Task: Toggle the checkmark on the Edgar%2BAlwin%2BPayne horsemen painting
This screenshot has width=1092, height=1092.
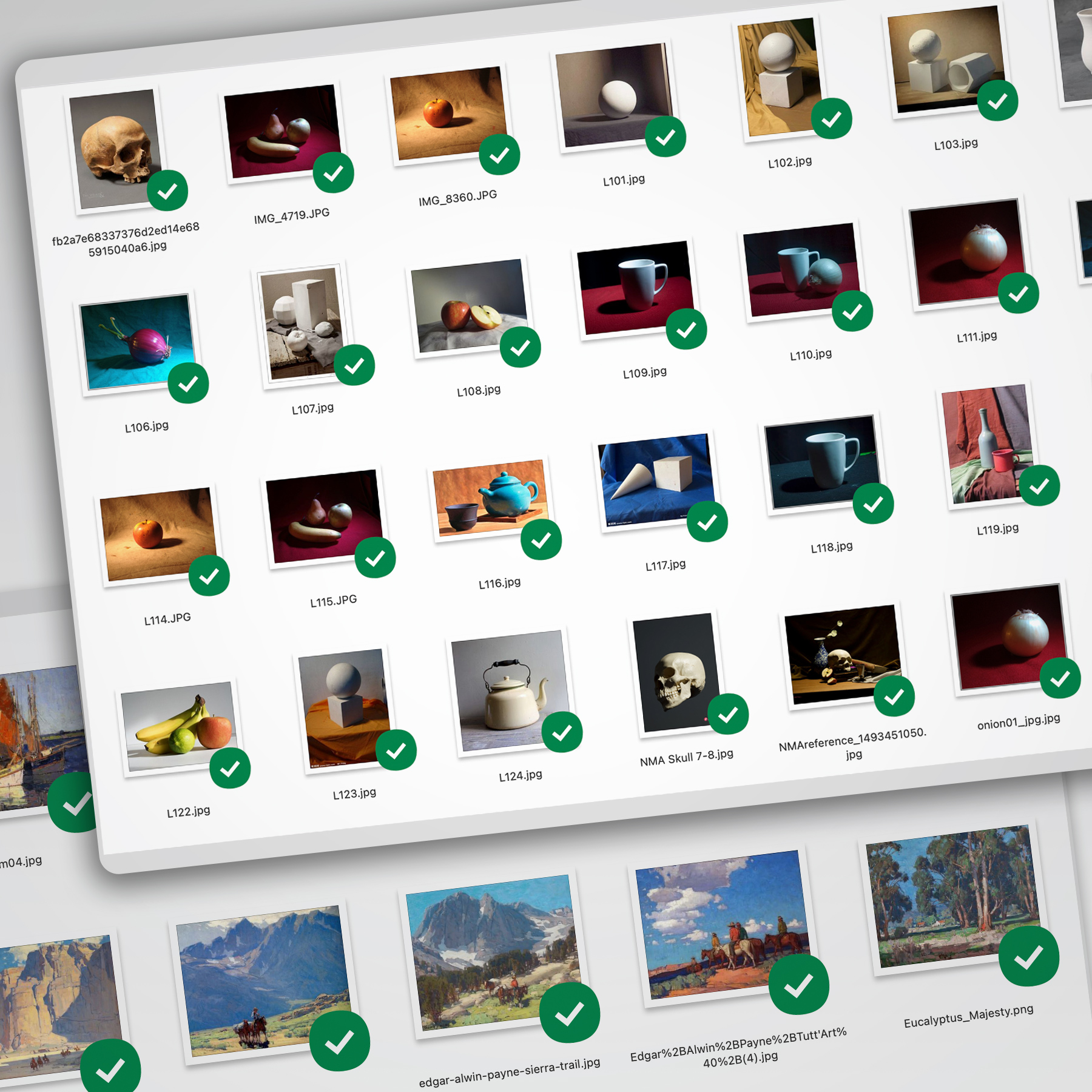Action: pyautogui.click(x=799, y=985)
